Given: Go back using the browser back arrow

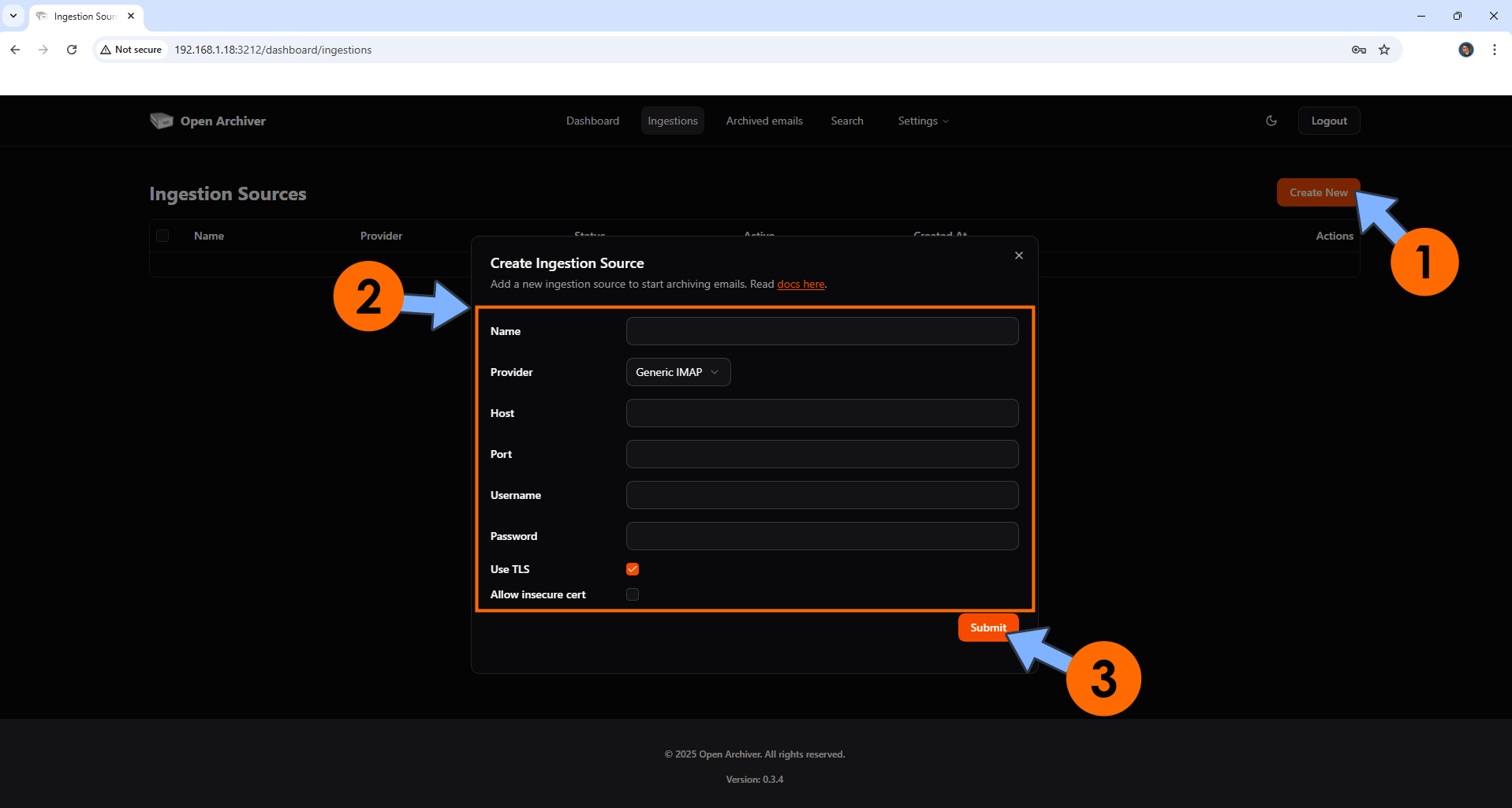Looking at the screenshot, I should 15,50.
